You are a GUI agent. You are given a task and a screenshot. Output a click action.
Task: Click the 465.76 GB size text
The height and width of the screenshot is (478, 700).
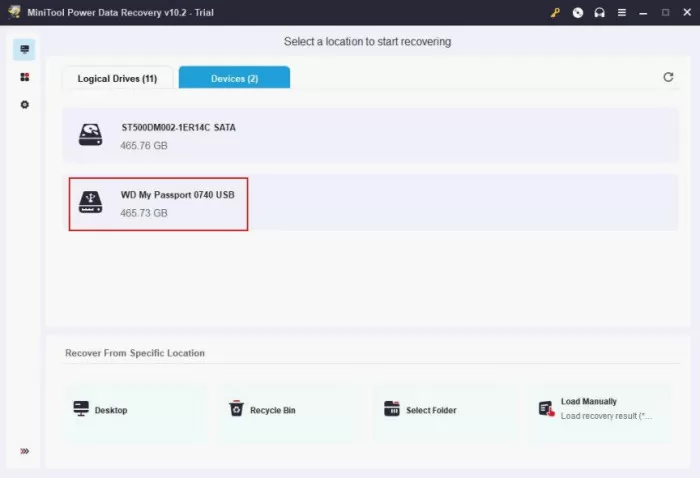[x=144, y=145]
